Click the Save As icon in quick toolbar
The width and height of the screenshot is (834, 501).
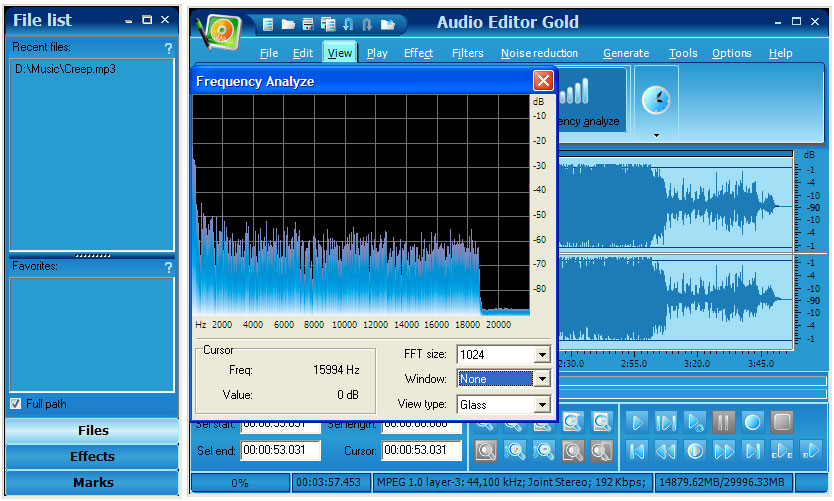click(328, 24)
